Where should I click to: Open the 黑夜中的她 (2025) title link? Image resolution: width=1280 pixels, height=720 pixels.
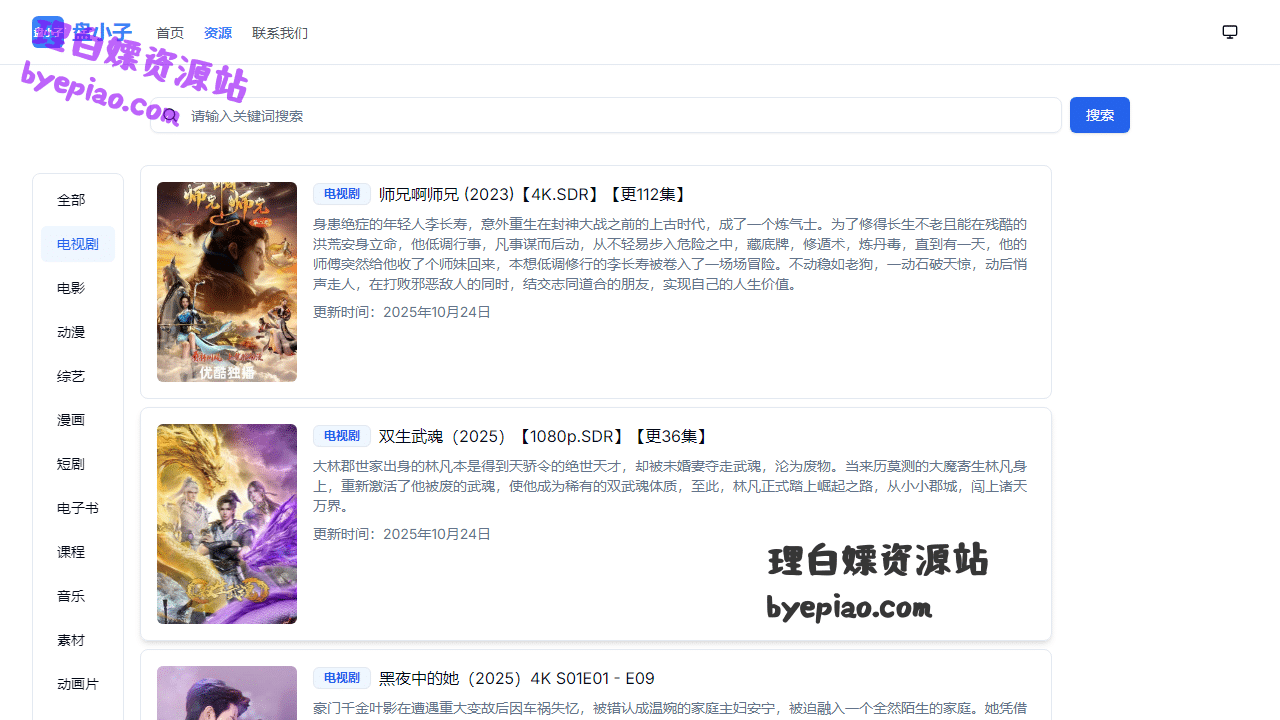click(516, 679)
